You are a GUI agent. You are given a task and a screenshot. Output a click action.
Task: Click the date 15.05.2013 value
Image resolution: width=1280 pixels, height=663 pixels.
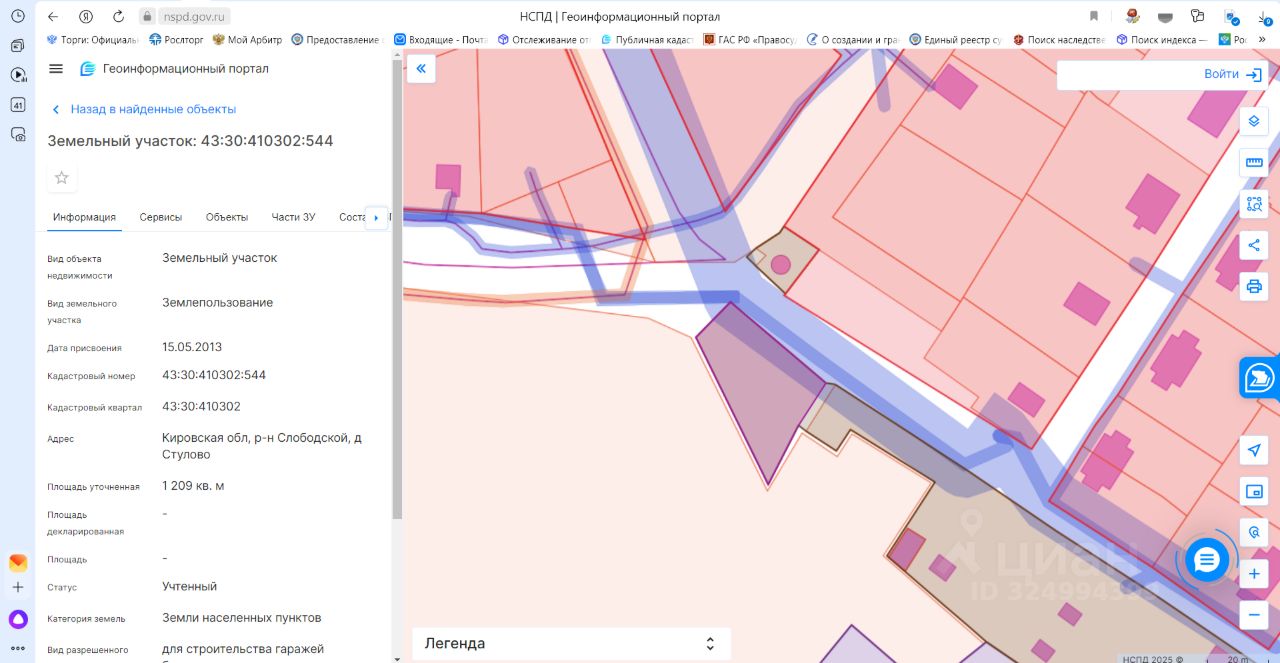(192, 347)
